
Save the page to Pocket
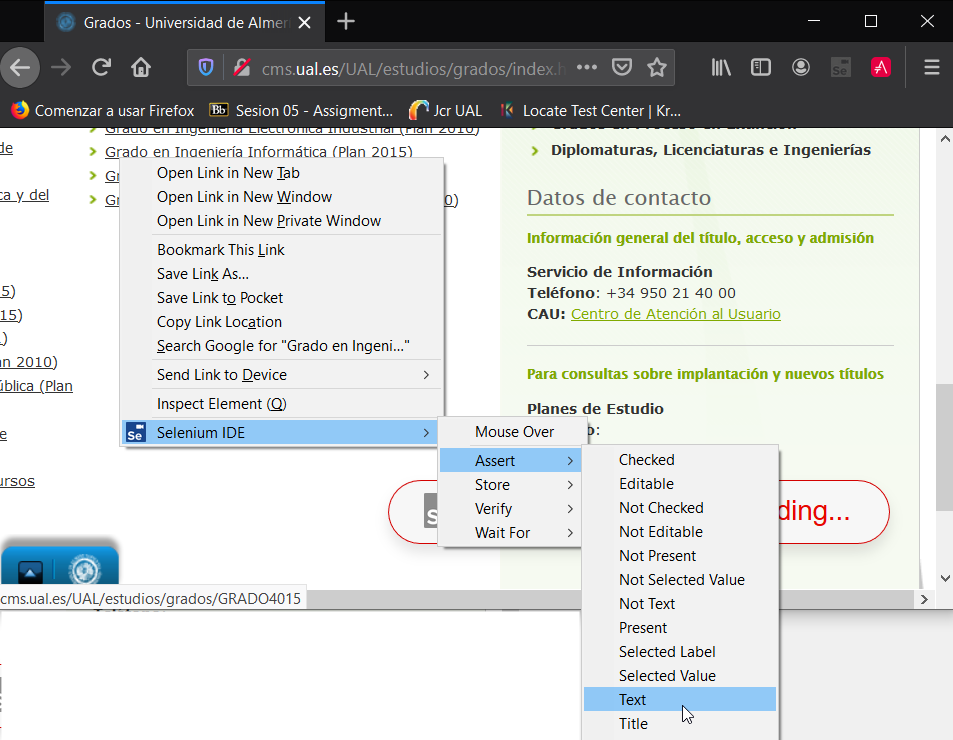click(622, 67)
